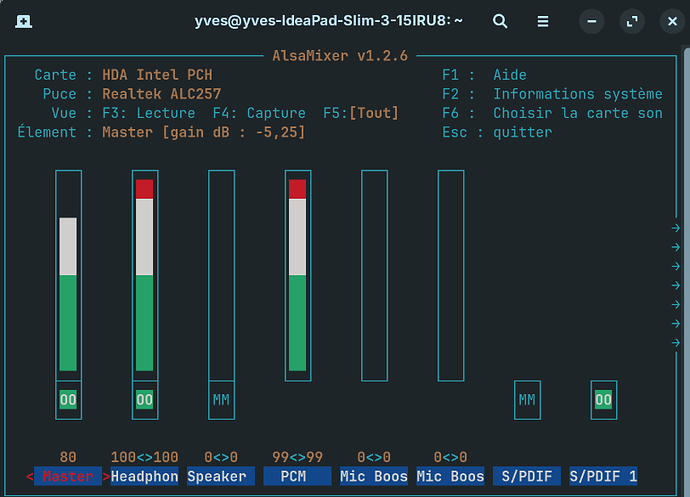Maximize the terminal window

click(x=632, y=21)
